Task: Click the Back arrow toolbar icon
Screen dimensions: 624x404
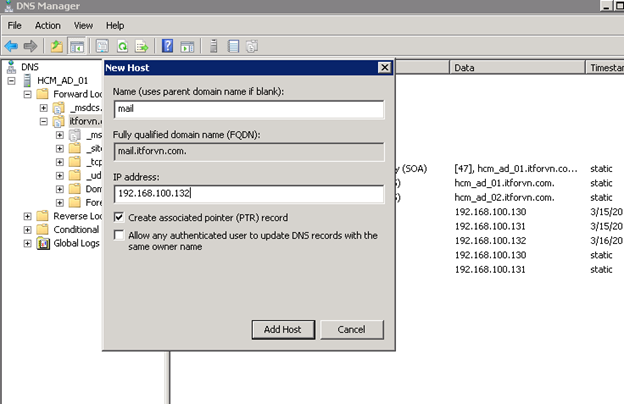Action: click(x=11, y=46)
